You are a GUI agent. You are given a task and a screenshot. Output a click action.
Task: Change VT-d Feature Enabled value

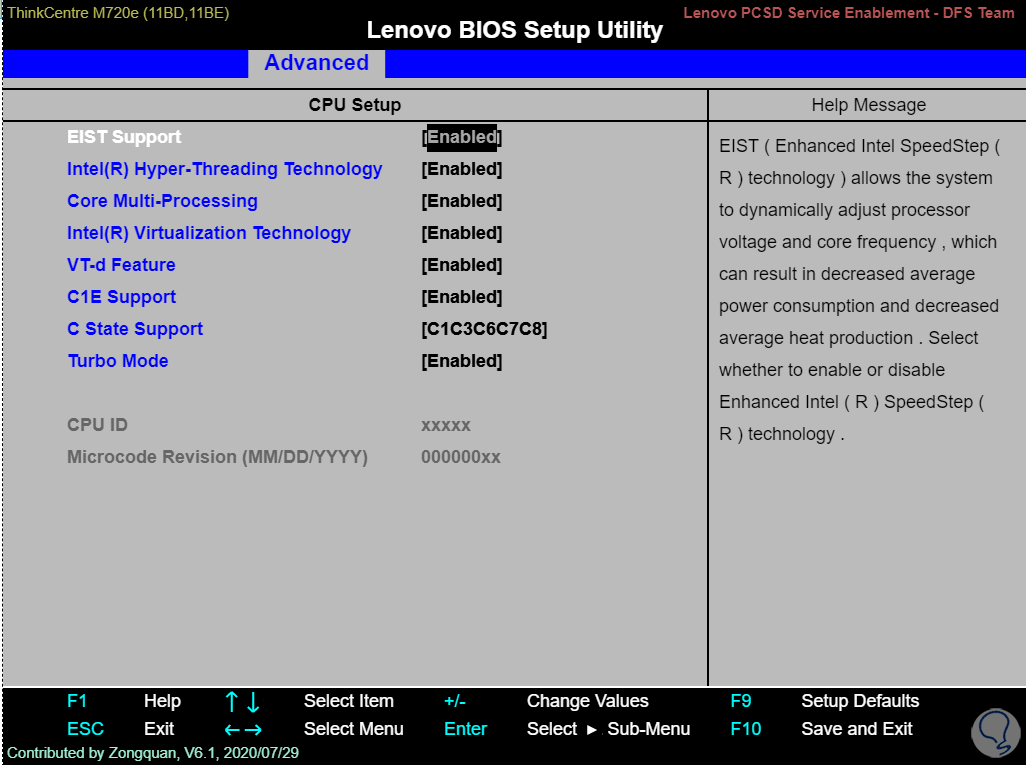[462, 265]
